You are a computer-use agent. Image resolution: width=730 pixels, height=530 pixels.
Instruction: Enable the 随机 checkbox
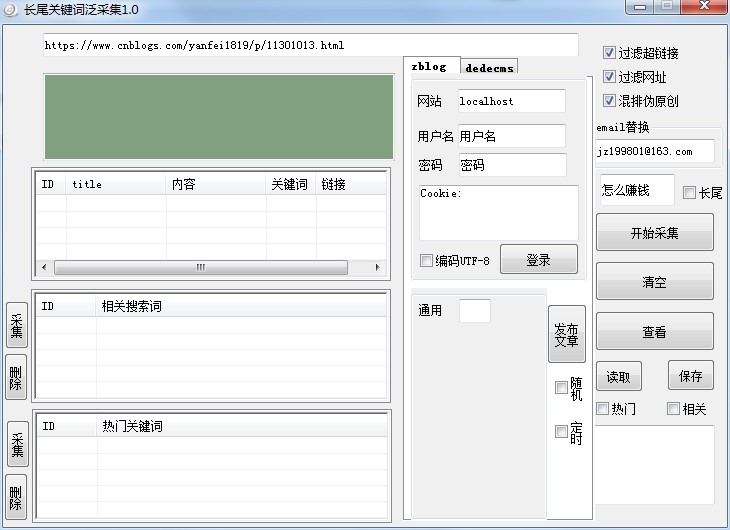pyautogui.click(x=561, y=387)
